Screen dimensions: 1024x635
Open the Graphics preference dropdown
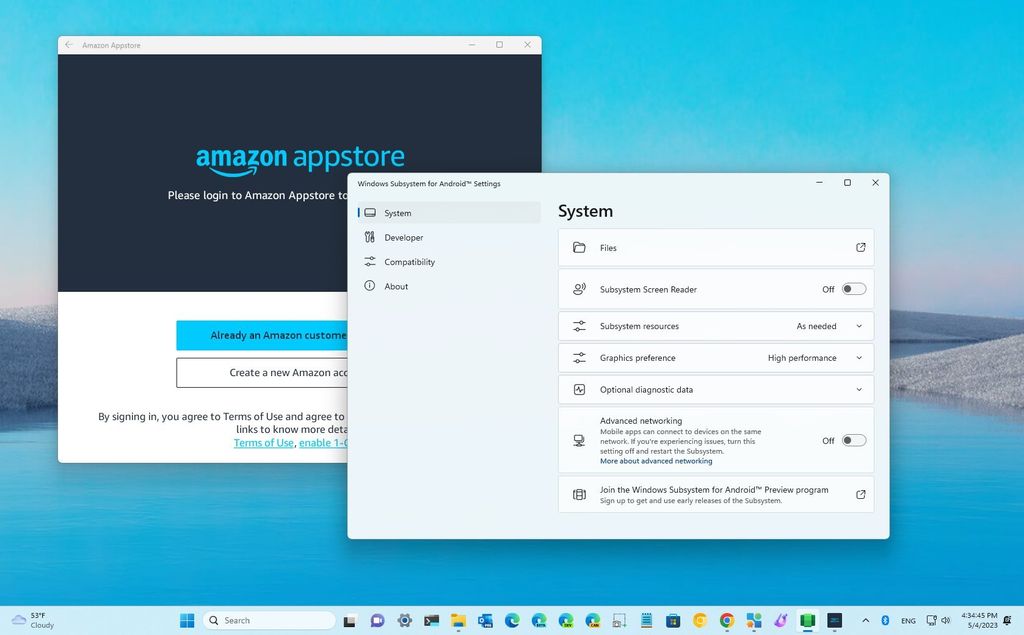(858, 357)
